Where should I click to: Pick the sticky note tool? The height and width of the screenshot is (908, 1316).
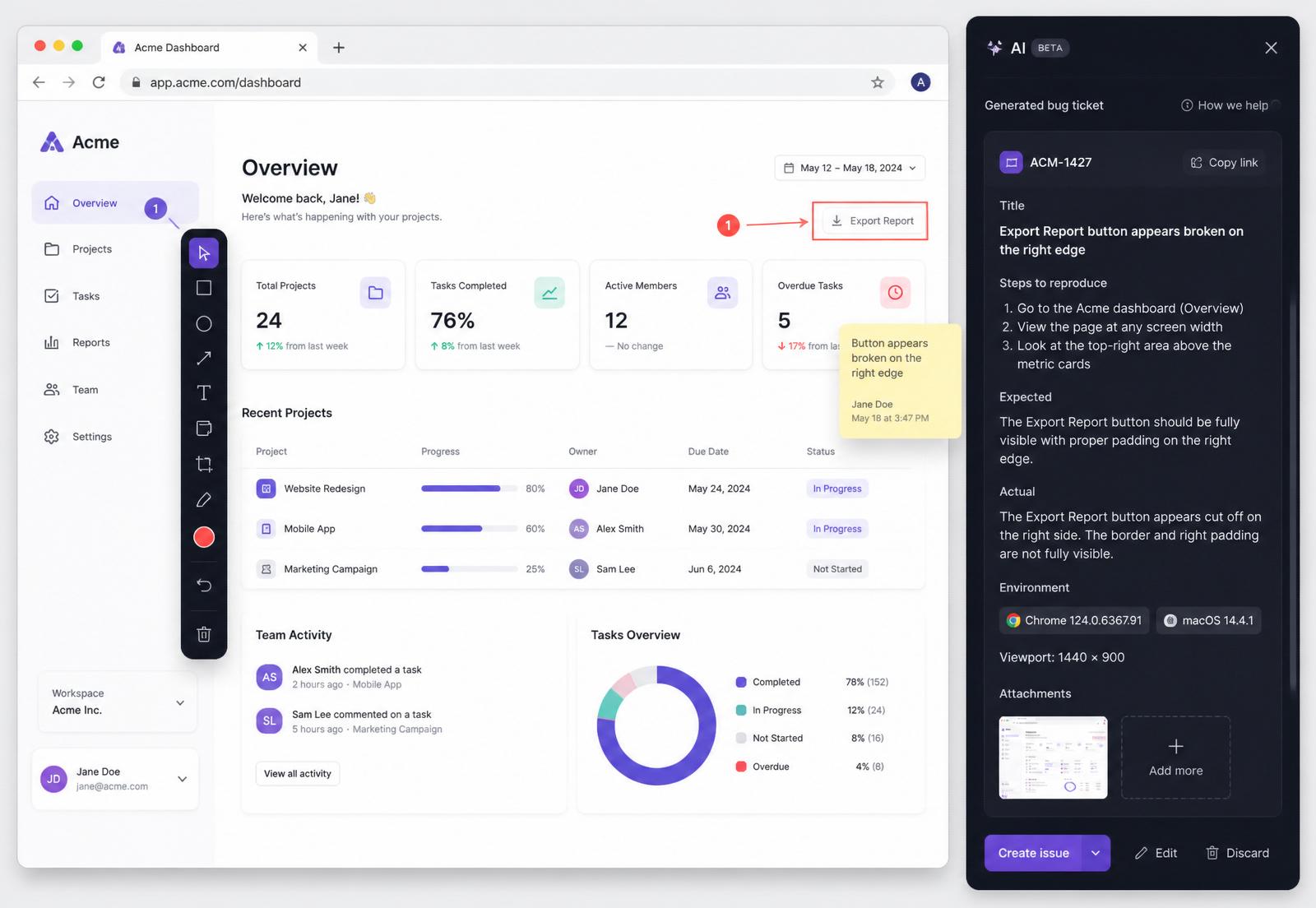pyautogui.click(x=204, y=429)
